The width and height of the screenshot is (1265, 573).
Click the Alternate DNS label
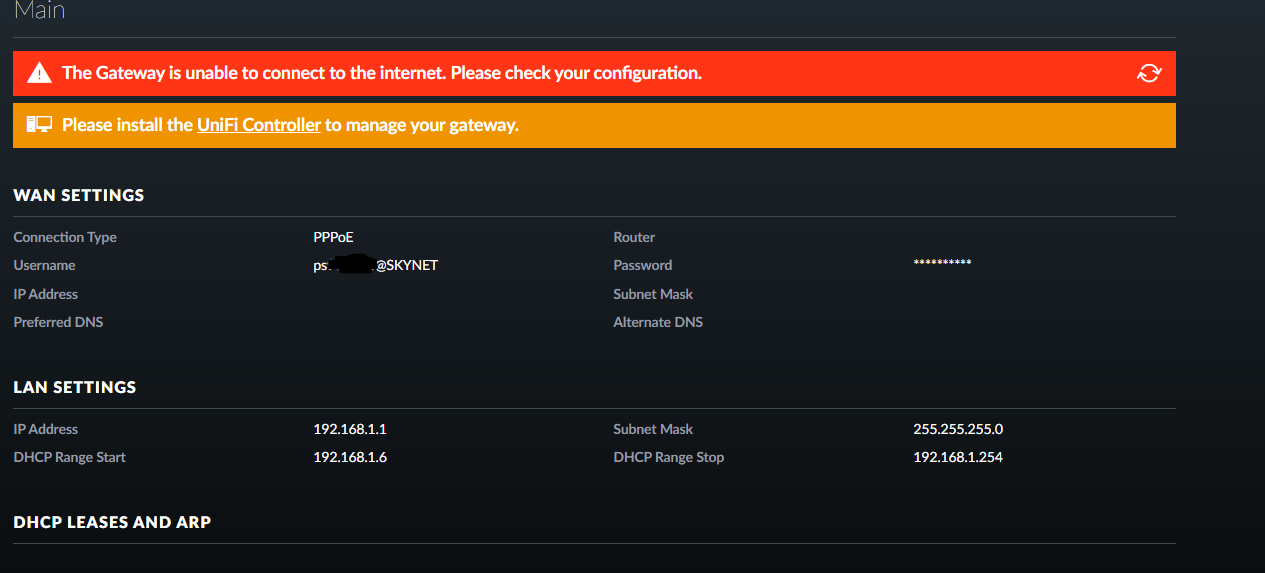pyautogui.click(x=658, y=322)
